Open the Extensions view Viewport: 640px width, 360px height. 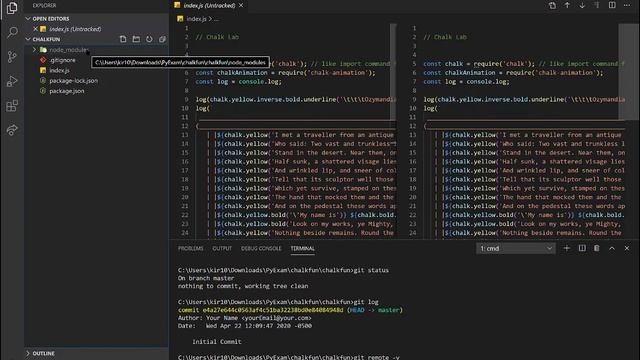pos(12,106)
